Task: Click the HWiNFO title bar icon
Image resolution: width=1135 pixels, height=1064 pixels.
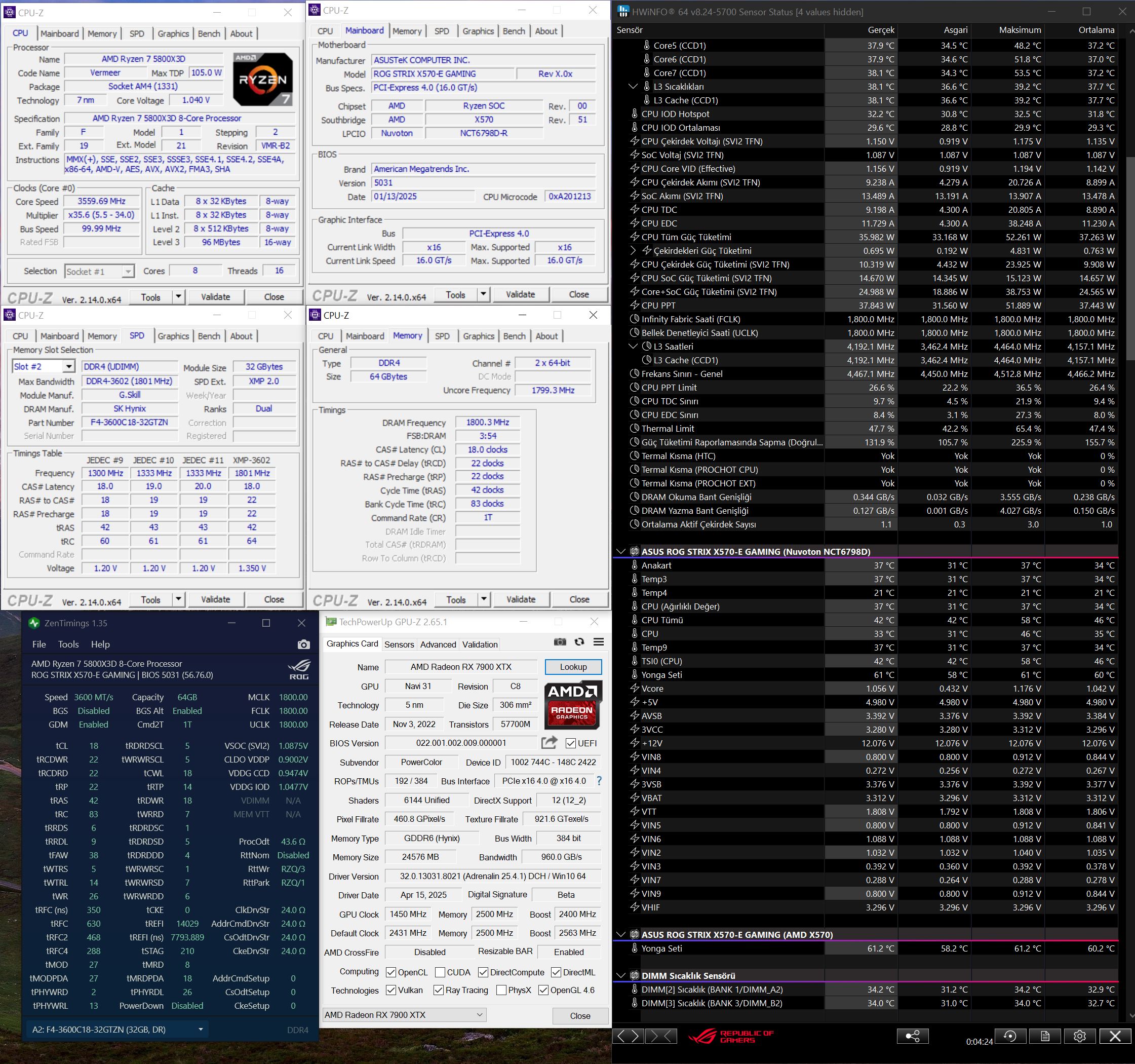Action: tap(623, 12)
